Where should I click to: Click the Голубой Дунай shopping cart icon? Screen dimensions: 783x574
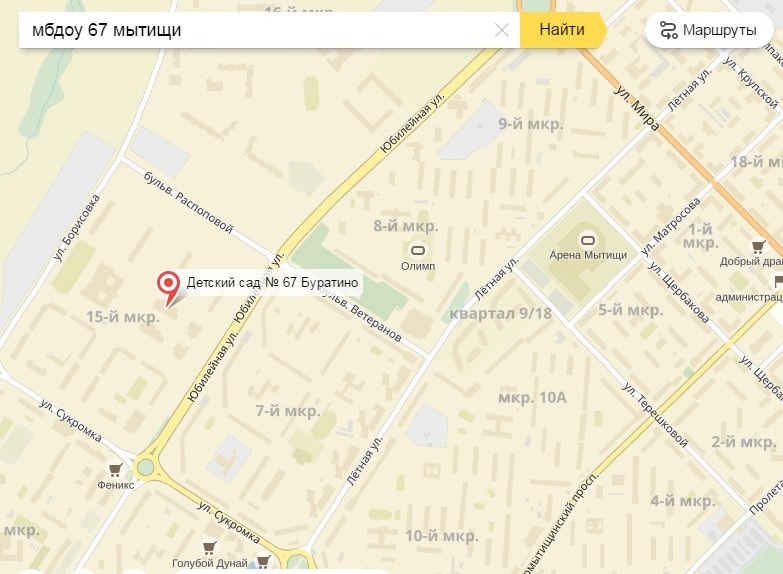coord(209,547)
